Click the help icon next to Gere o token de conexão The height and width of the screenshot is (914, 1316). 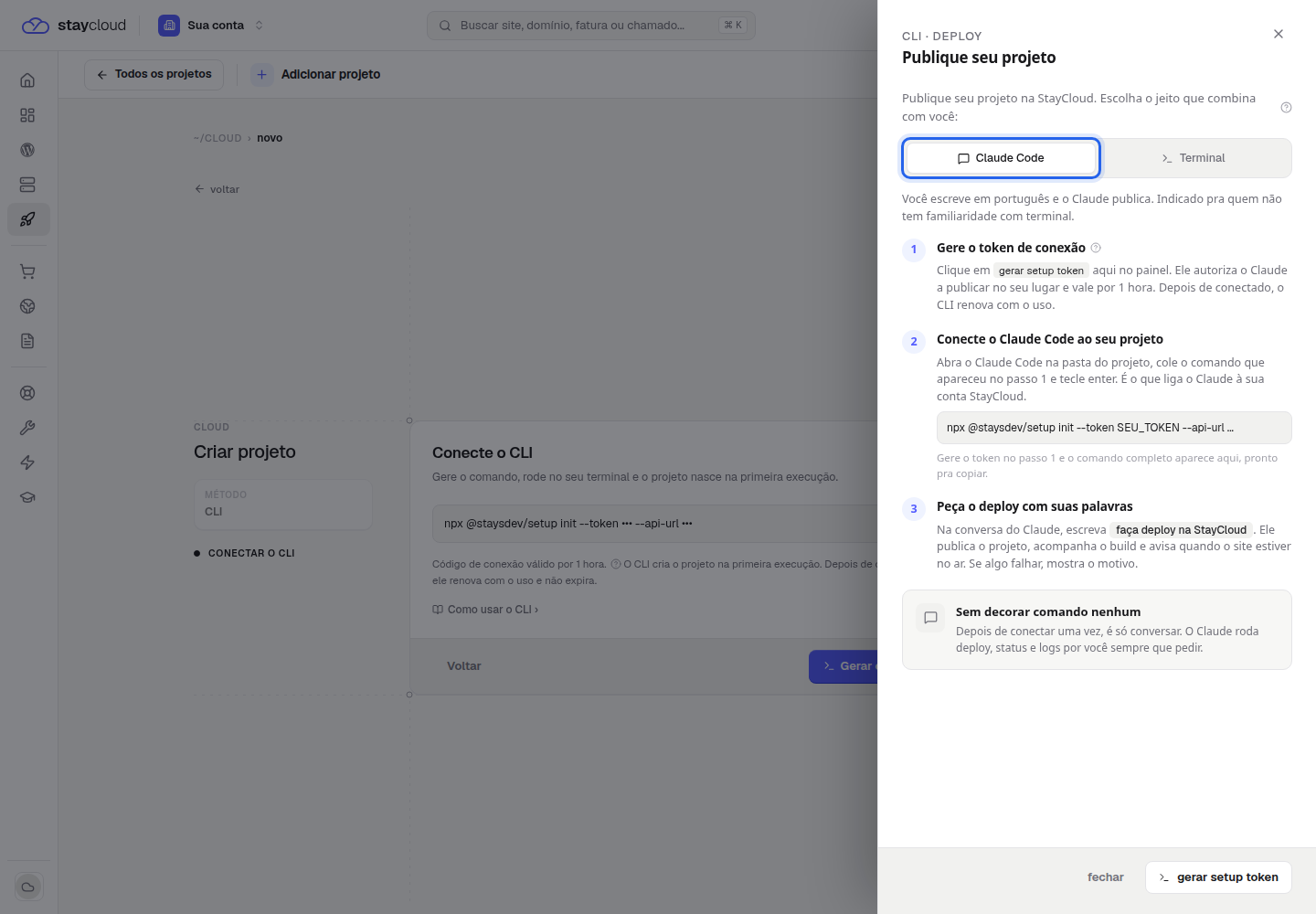1096,248
